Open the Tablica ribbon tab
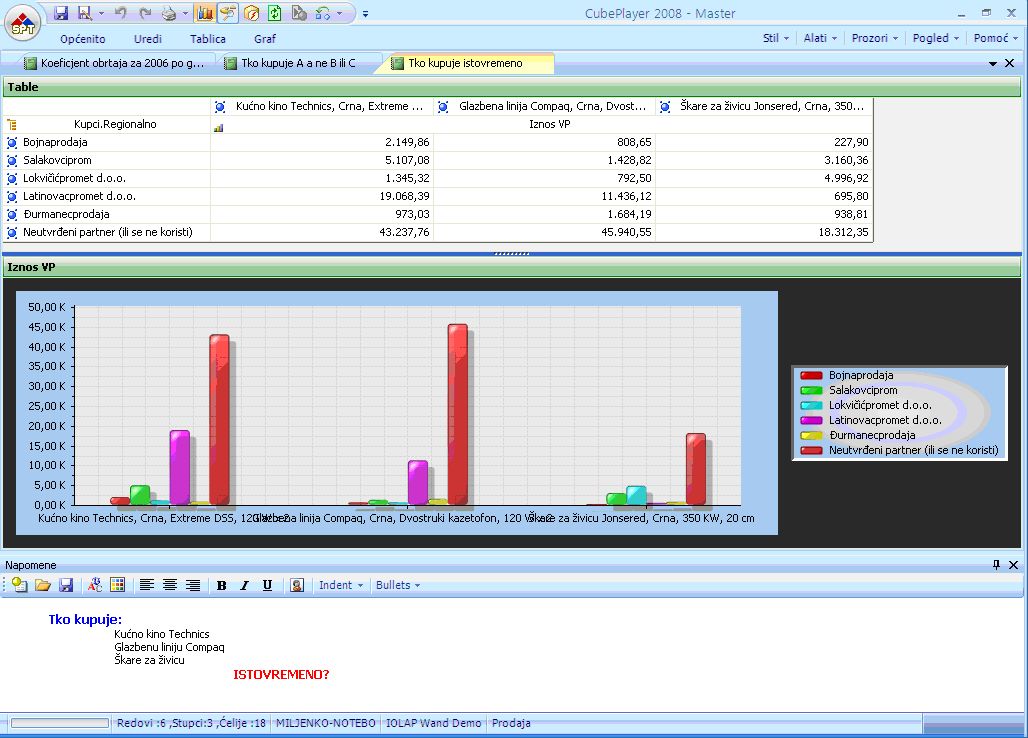Image resolution: width=1028 pixels, height=738 pixels. (208, 39)
